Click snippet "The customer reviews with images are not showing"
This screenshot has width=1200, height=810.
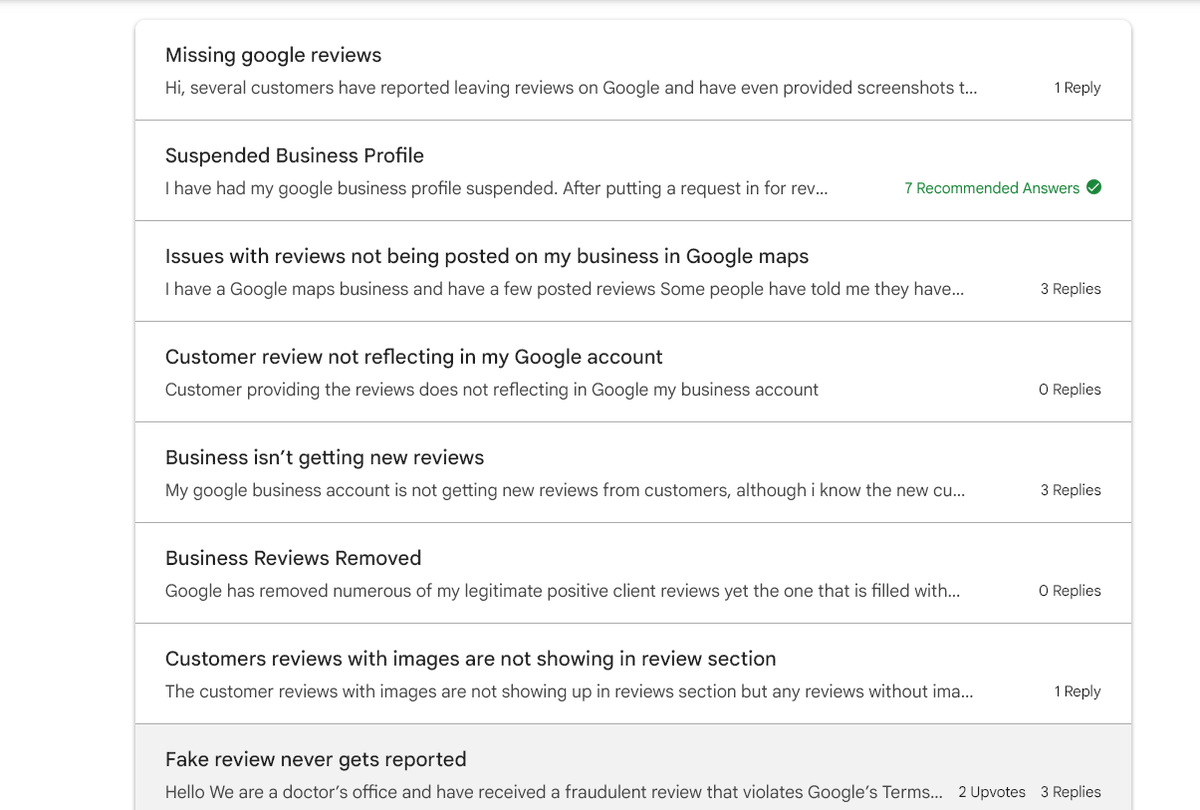569,692
